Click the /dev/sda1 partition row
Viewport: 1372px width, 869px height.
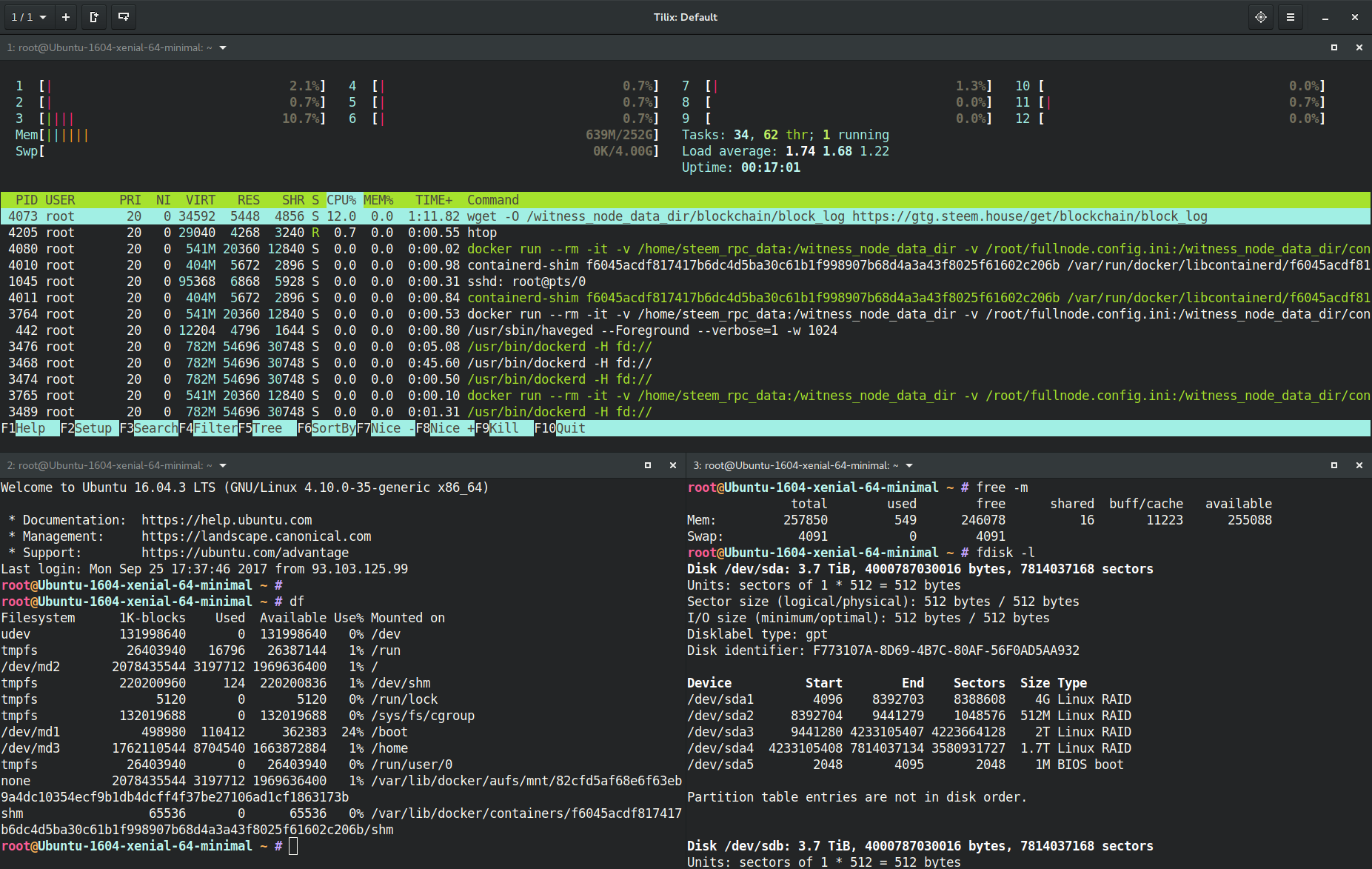[909, 699]
